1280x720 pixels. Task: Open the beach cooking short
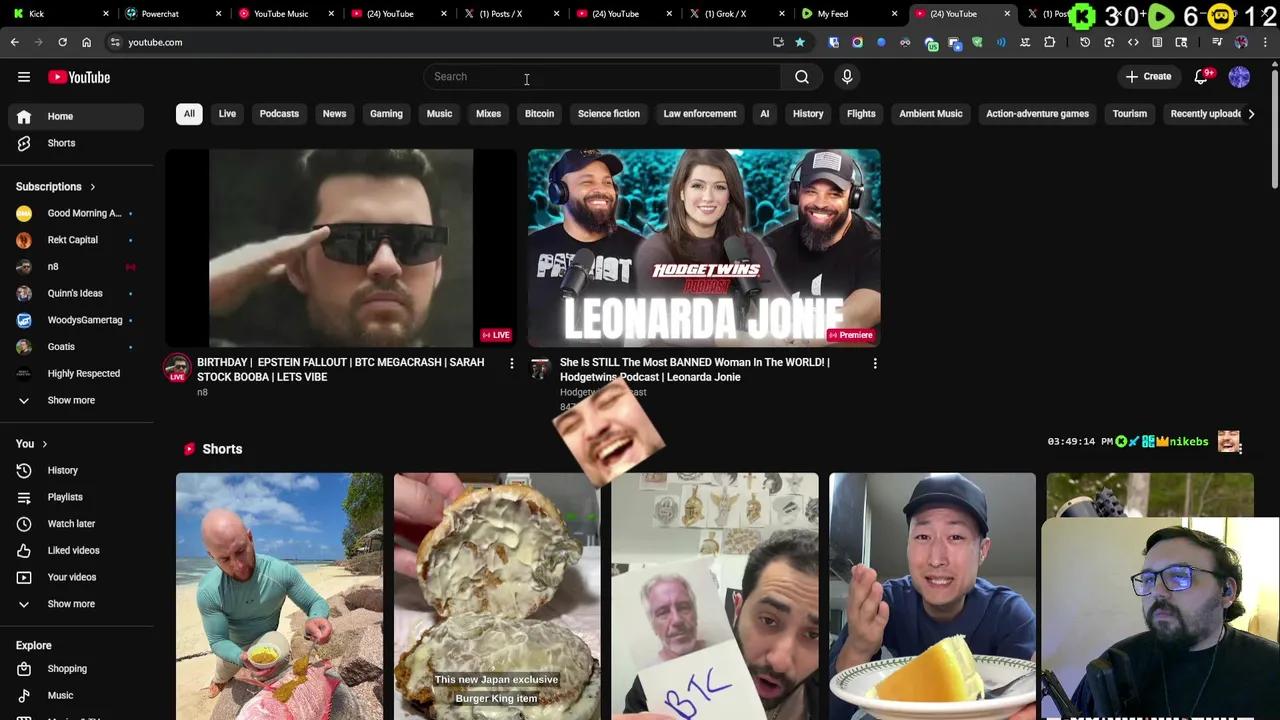point(279,596)
